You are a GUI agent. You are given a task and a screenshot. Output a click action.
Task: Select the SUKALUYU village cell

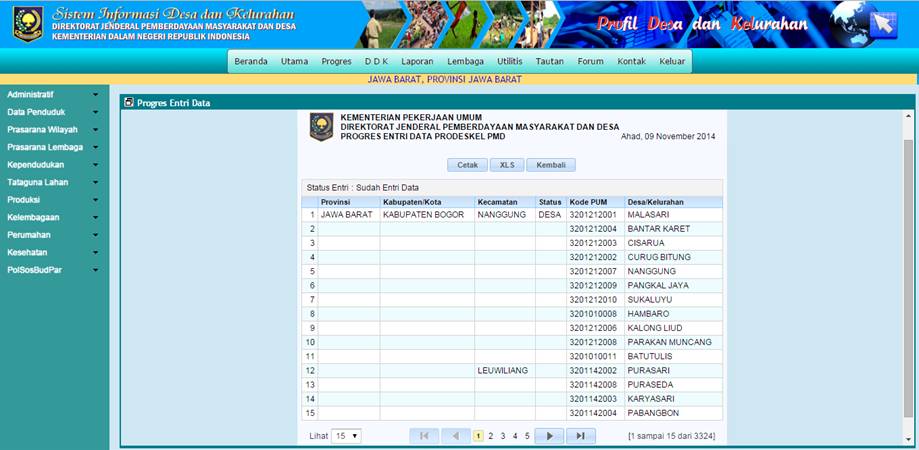pyautogui.click(x=673, y=300)
